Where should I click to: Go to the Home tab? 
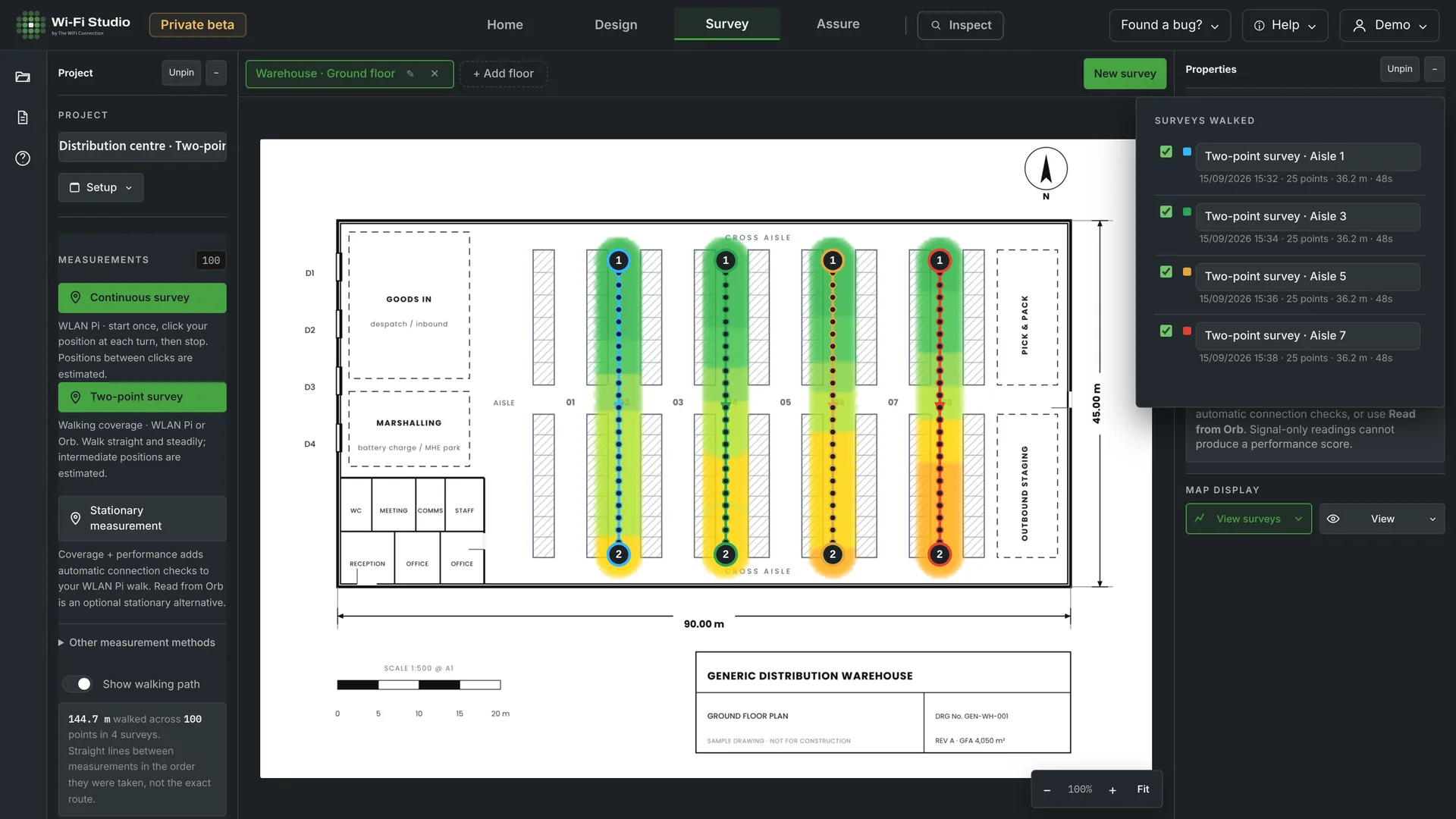tap(505, 24)
